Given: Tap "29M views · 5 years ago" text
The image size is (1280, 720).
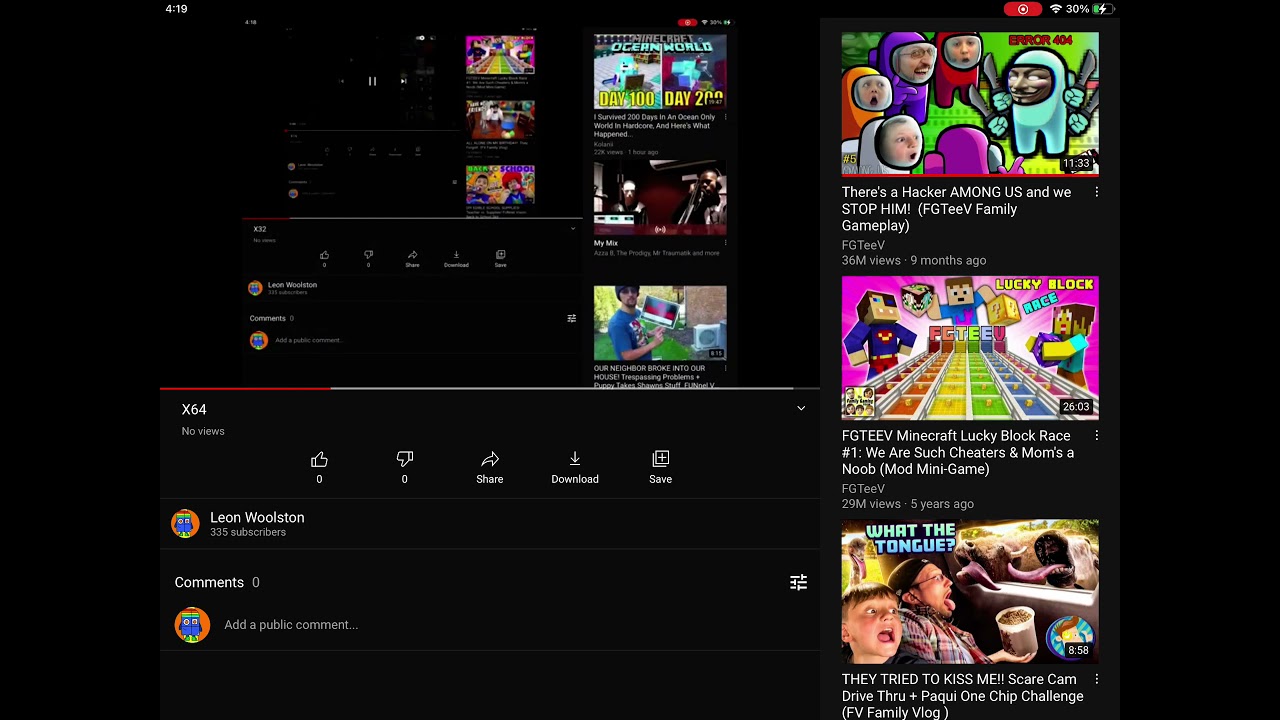Looking at the screenshot, I should (x=908, y=504).
